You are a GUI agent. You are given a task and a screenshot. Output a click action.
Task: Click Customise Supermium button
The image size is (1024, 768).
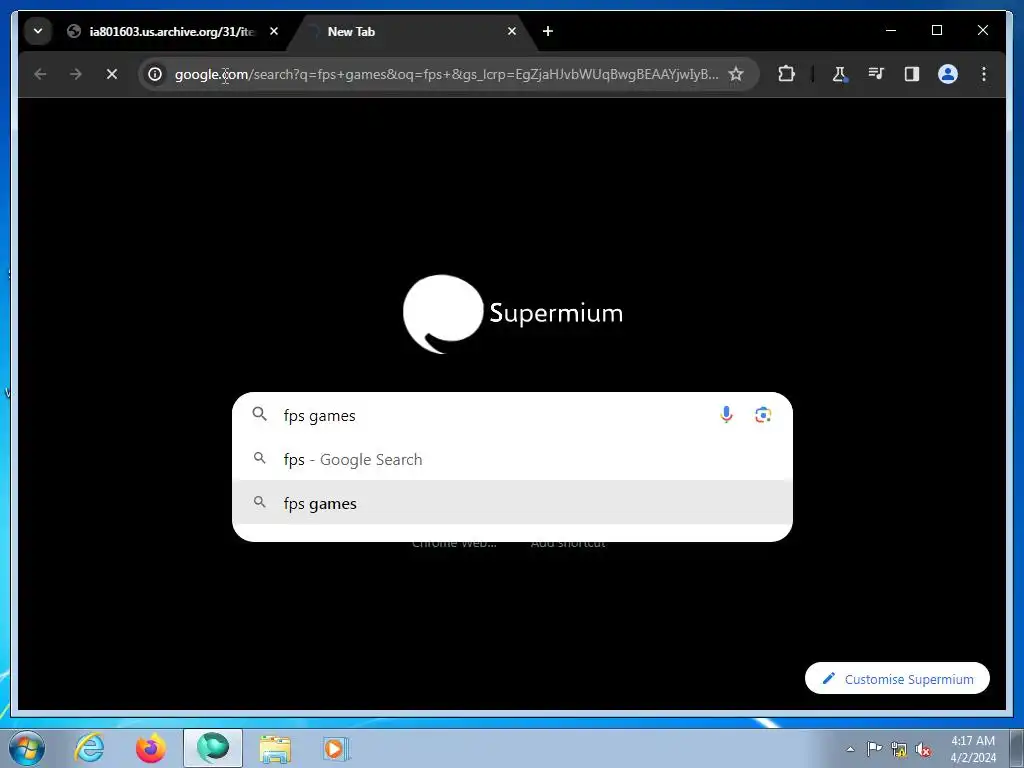897,679
